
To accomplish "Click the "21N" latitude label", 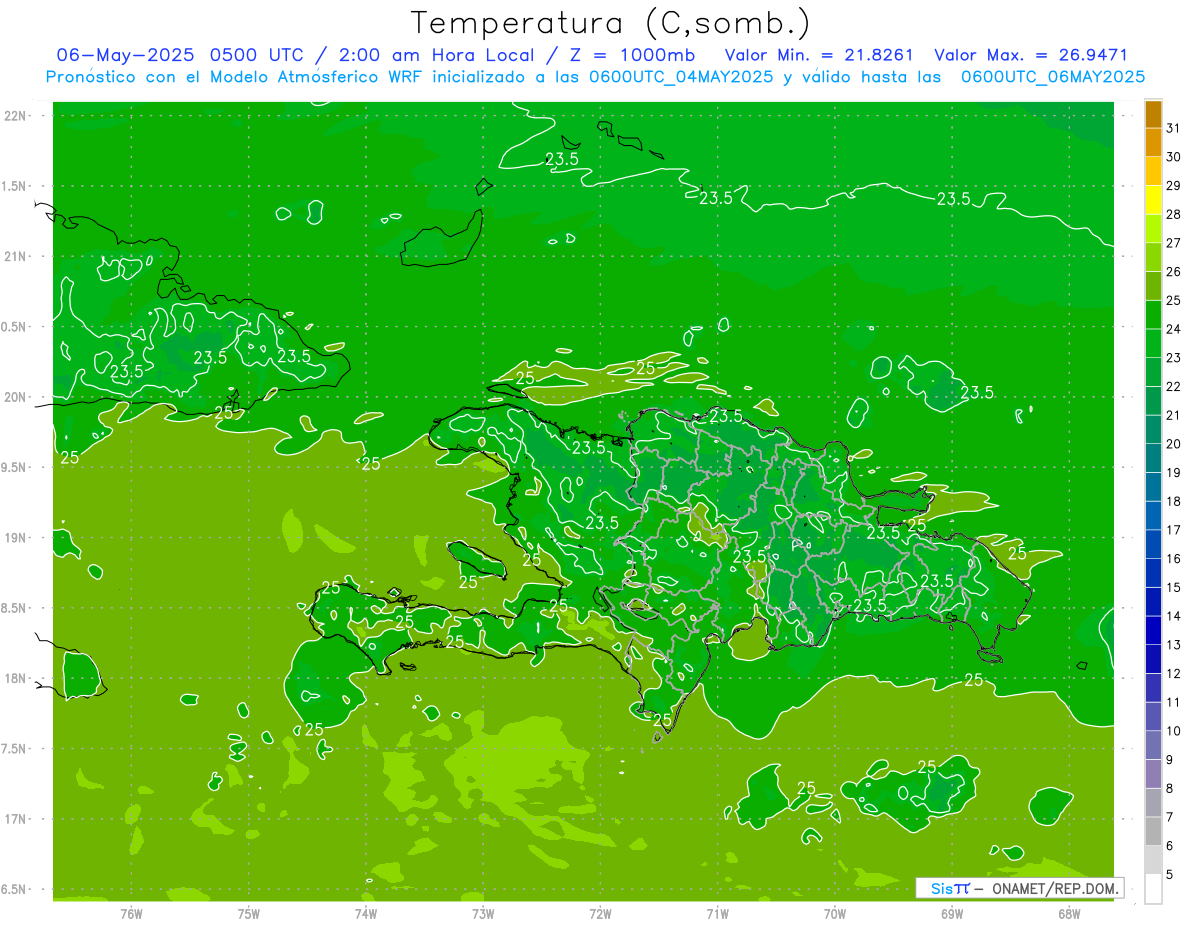I will (x=17, y=256).
